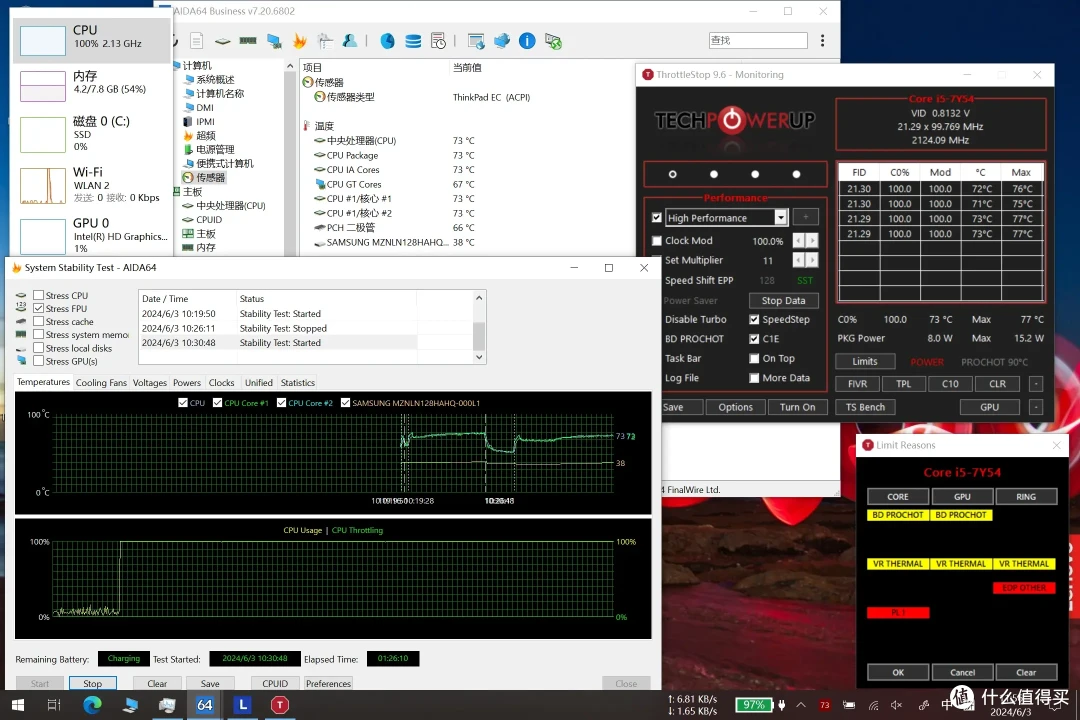Click Stop Data in ThrottleStop

click(783, 300)
